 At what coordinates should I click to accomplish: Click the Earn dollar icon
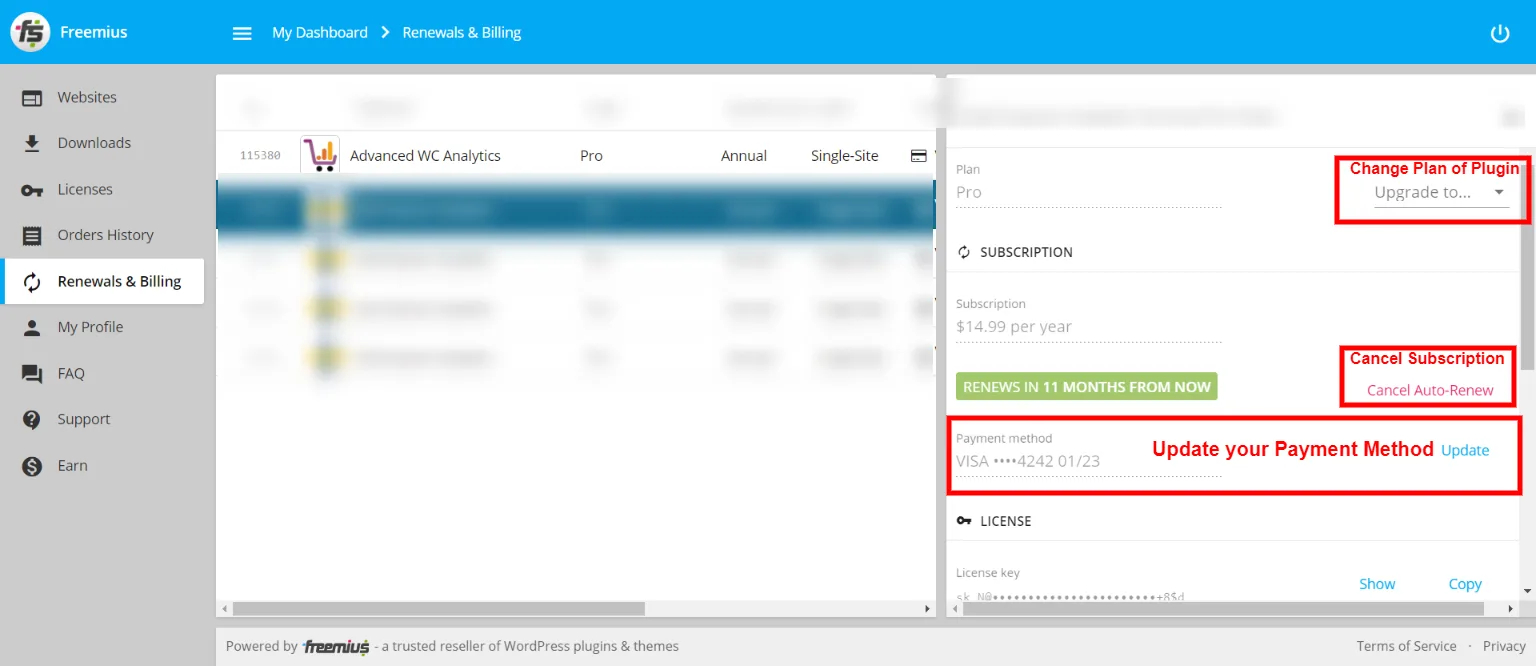tap(32, 466)
